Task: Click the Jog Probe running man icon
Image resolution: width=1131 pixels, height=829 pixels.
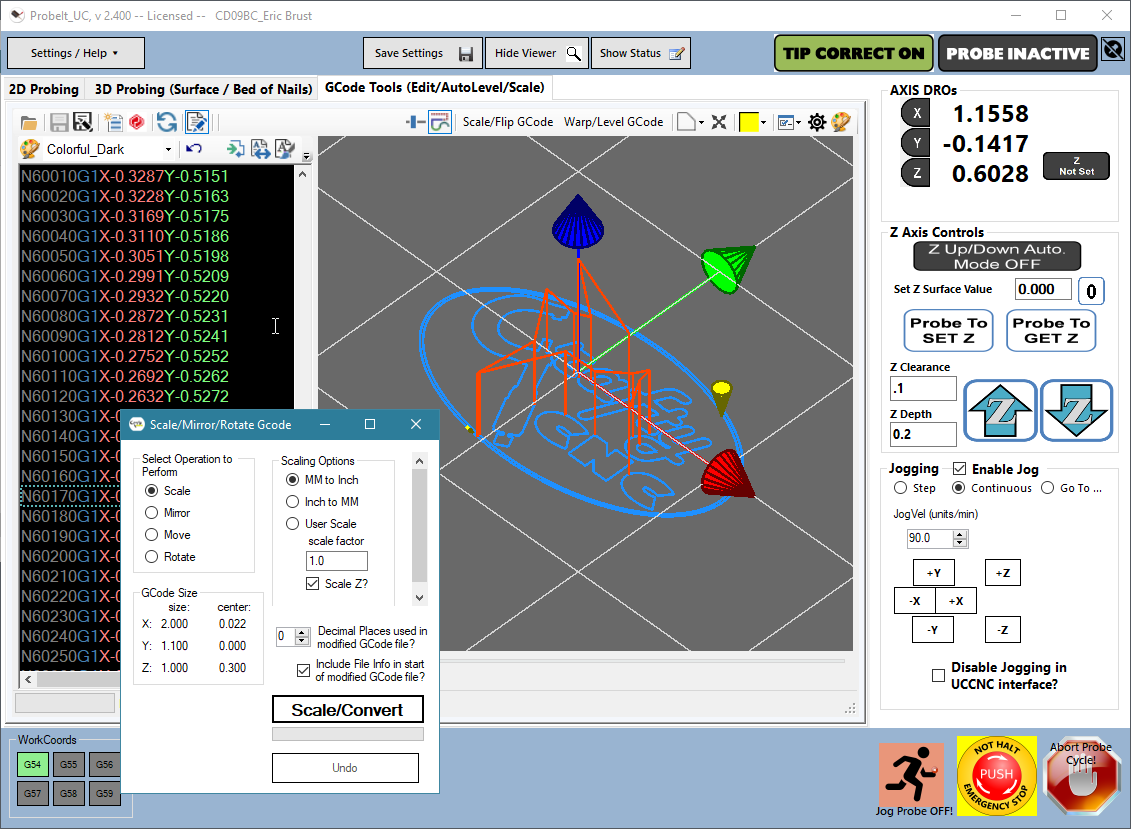Action: [x=912, y=774]
